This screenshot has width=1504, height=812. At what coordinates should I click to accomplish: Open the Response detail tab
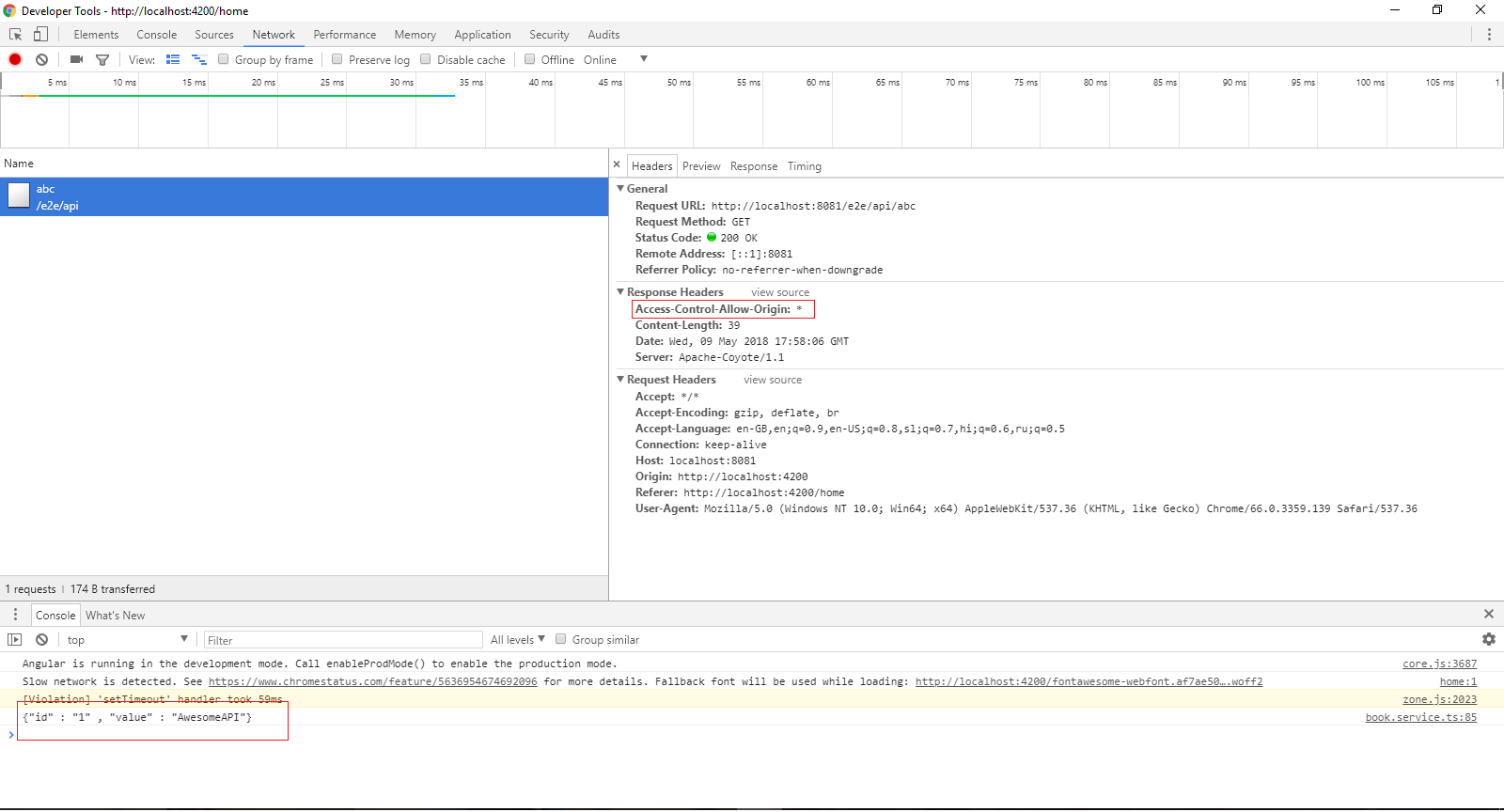754,166
